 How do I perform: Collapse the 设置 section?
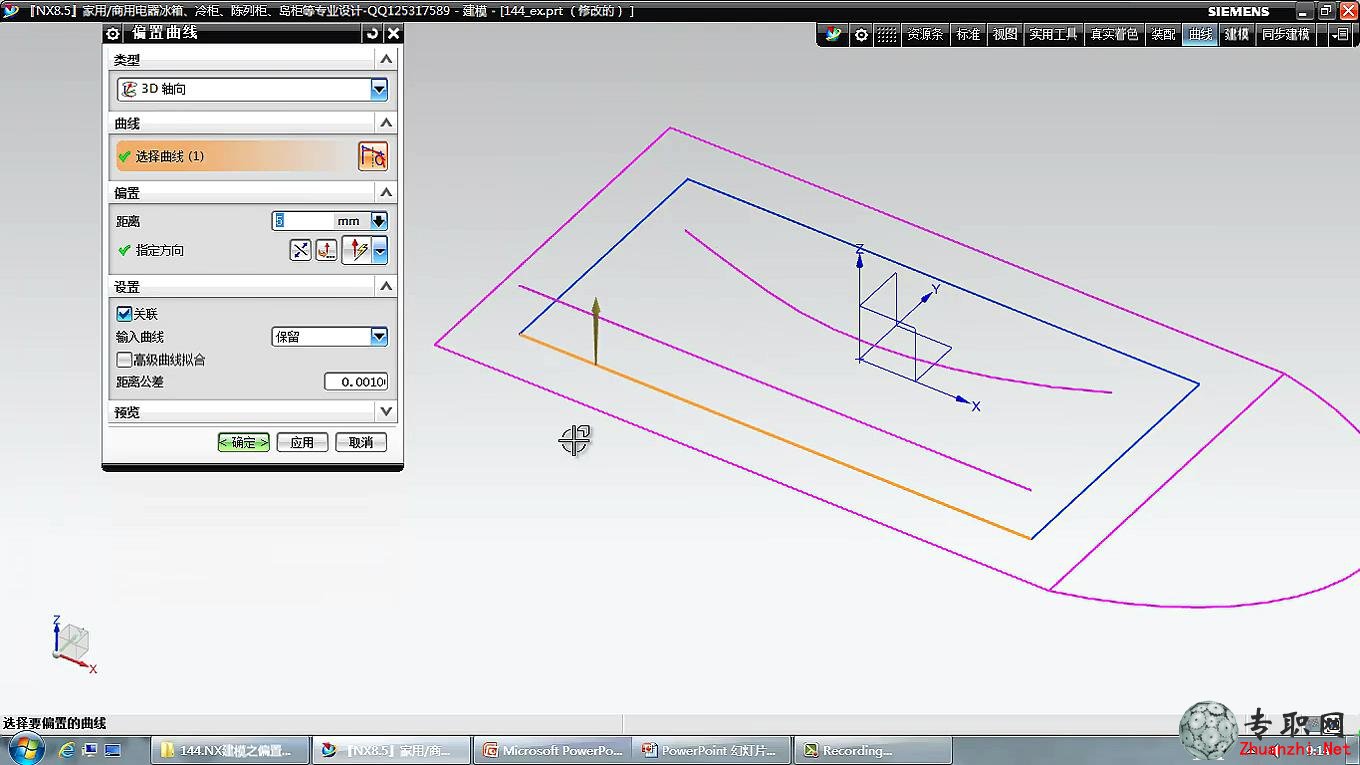pyautogui.click(x=386, y=286)
